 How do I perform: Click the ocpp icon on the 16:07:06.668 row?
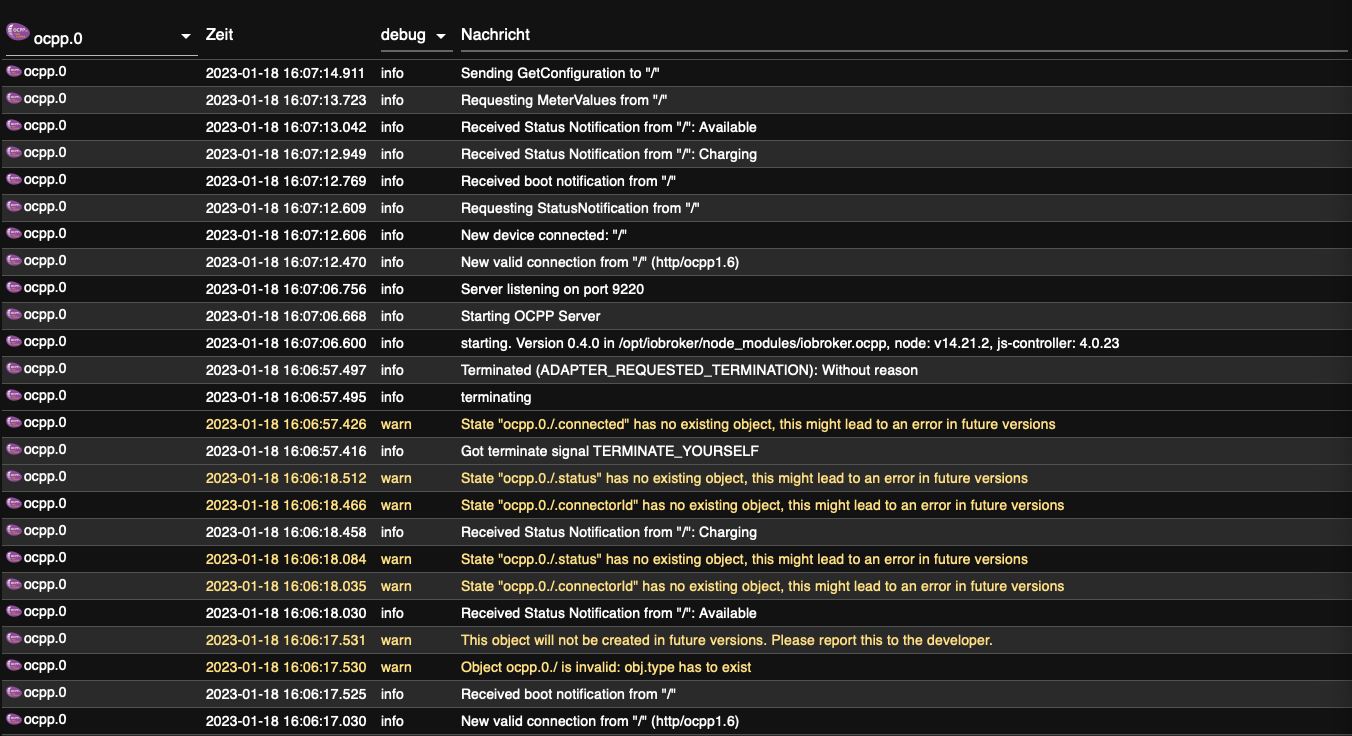point(14,315)
